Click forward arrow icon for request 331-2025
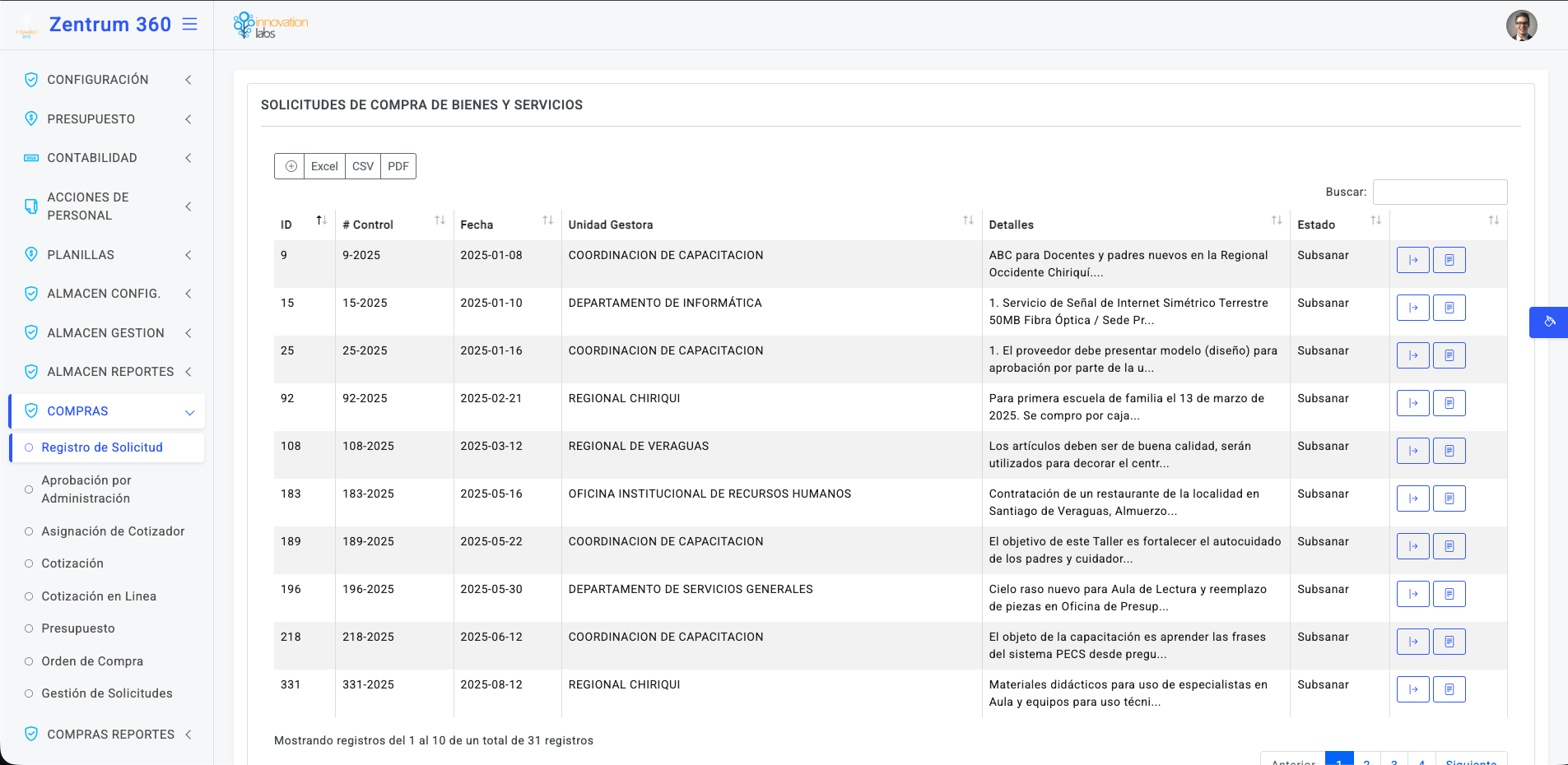 pyautogui.click(x=1413, y=689)
